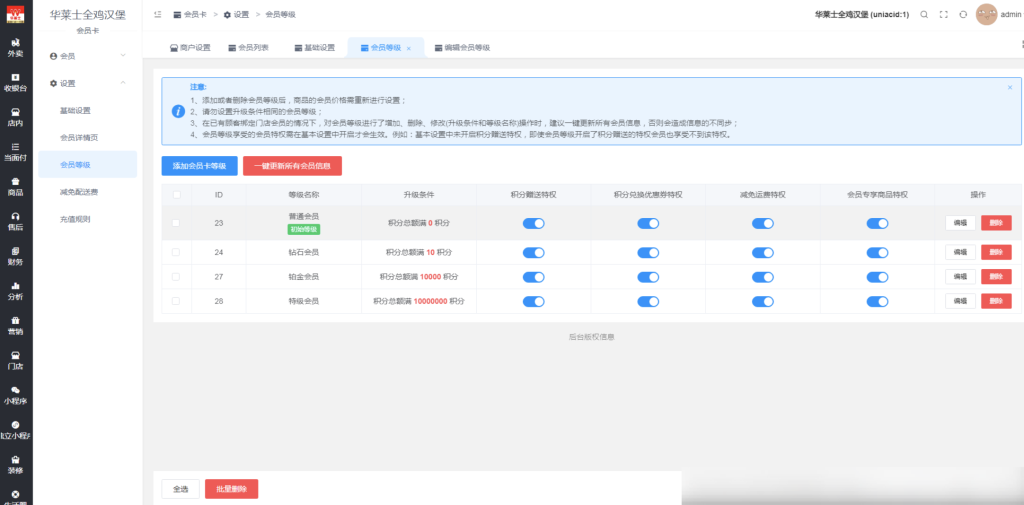Go to 商品 products in sidebar
Image resolution: width=1024 pixels, height=505 pixels.
[x=16, y=186]
